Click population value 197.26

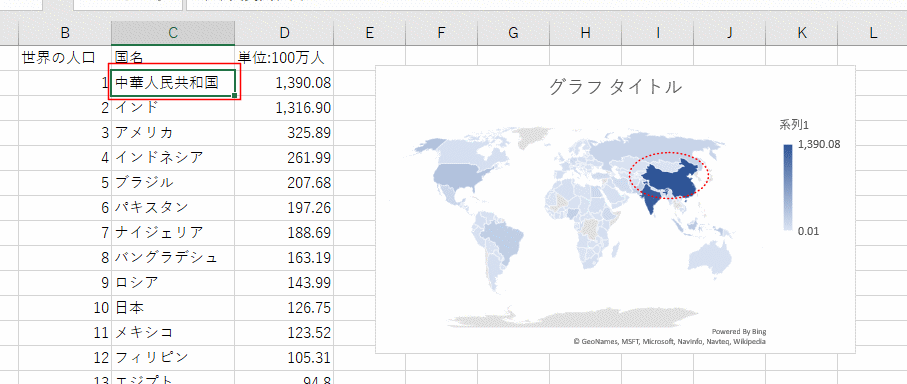[284, 208]
